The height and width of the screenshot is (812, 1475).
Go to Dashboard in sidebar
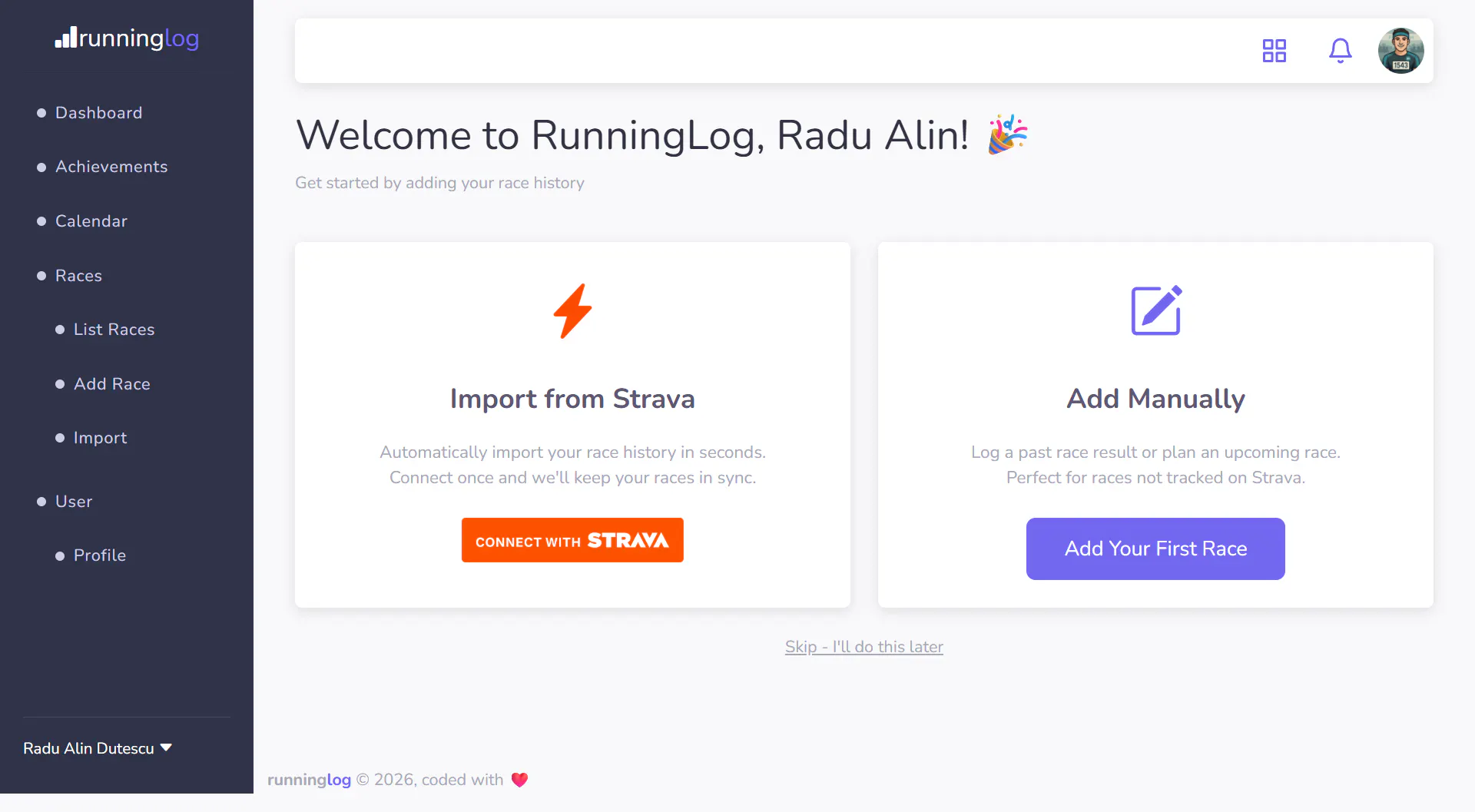coord(98,113)
